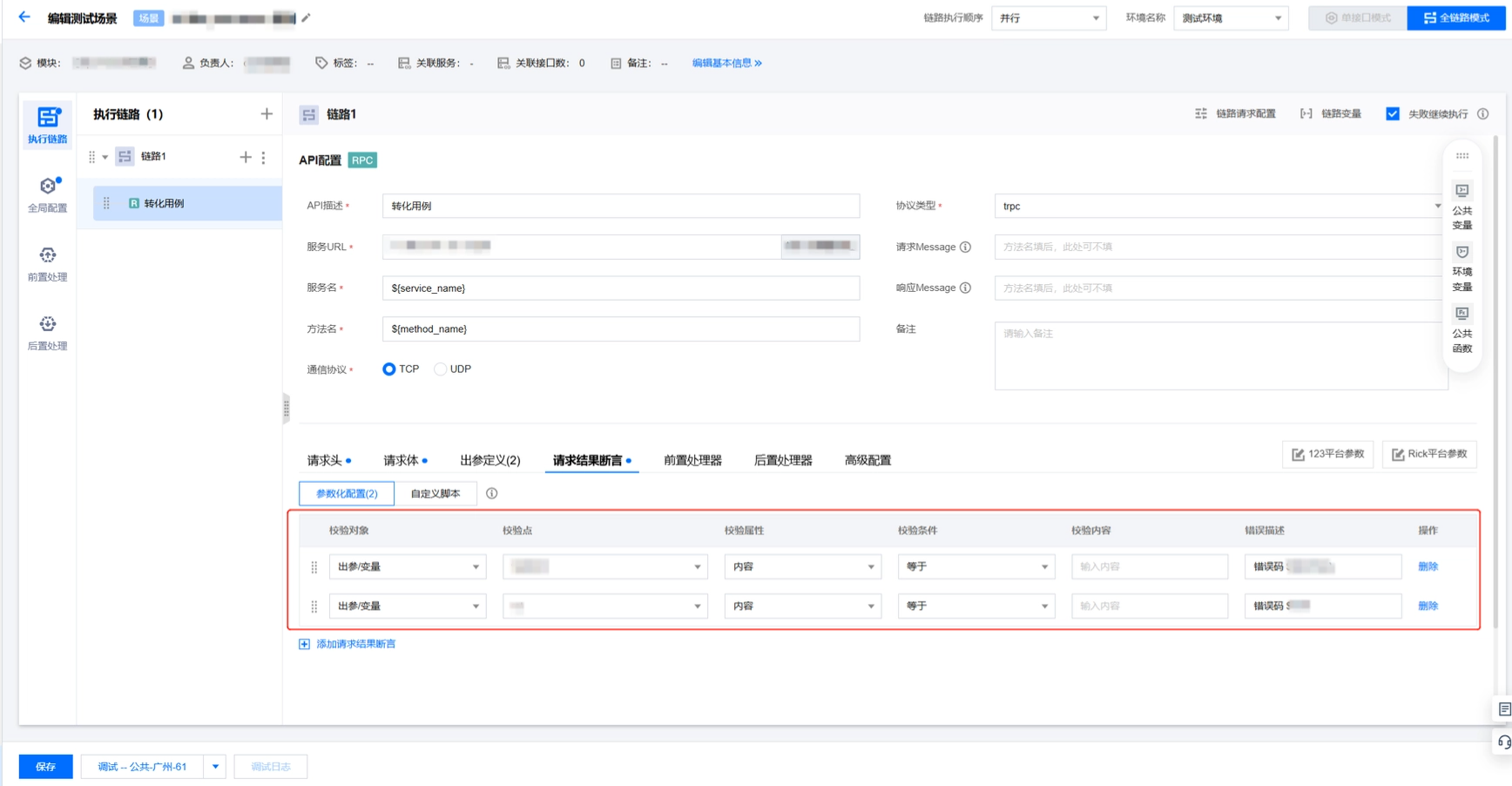Click the 保存 button
Viewport: 1512px width, 786px height.
pyautogui.click(x=45, y=767)
